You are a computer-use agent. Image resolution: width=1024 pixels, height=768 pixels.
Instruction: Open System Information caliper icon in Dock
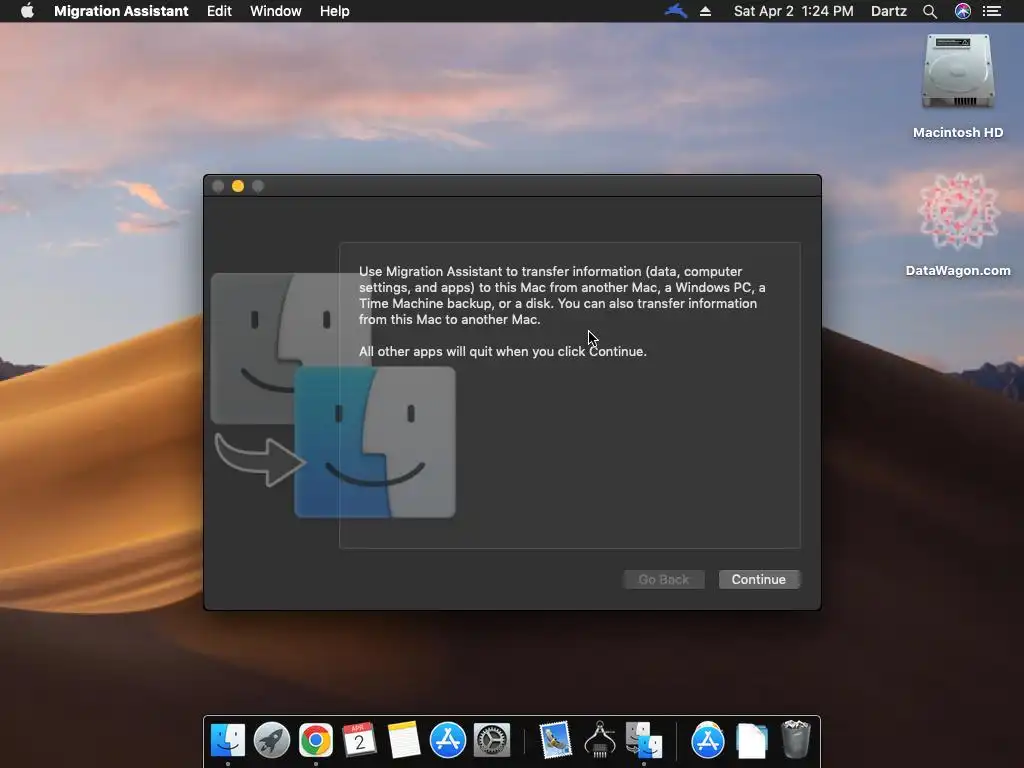(x=600, y=740)
